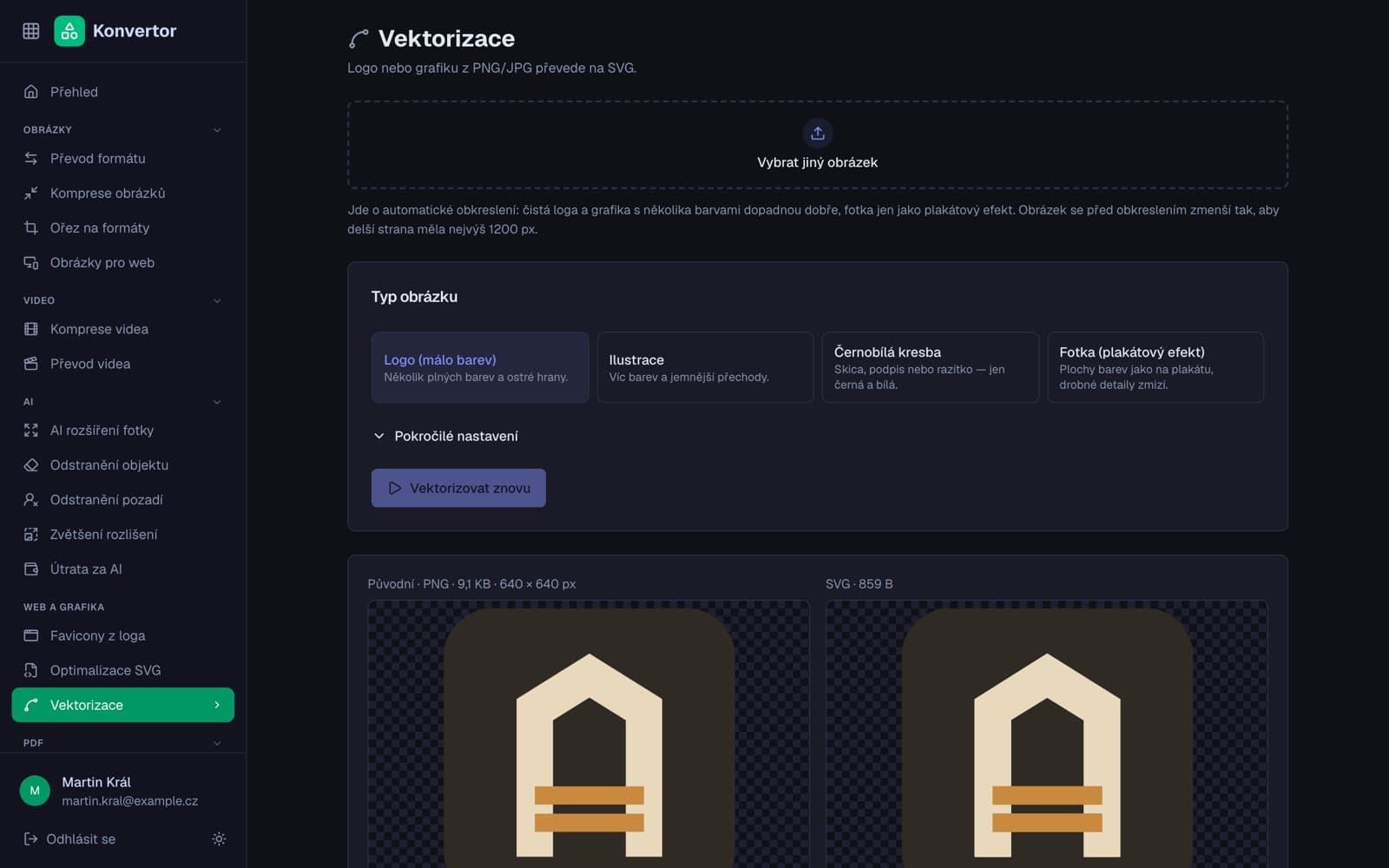Select Logo (málo barev) image type

(x=480, y=367)
